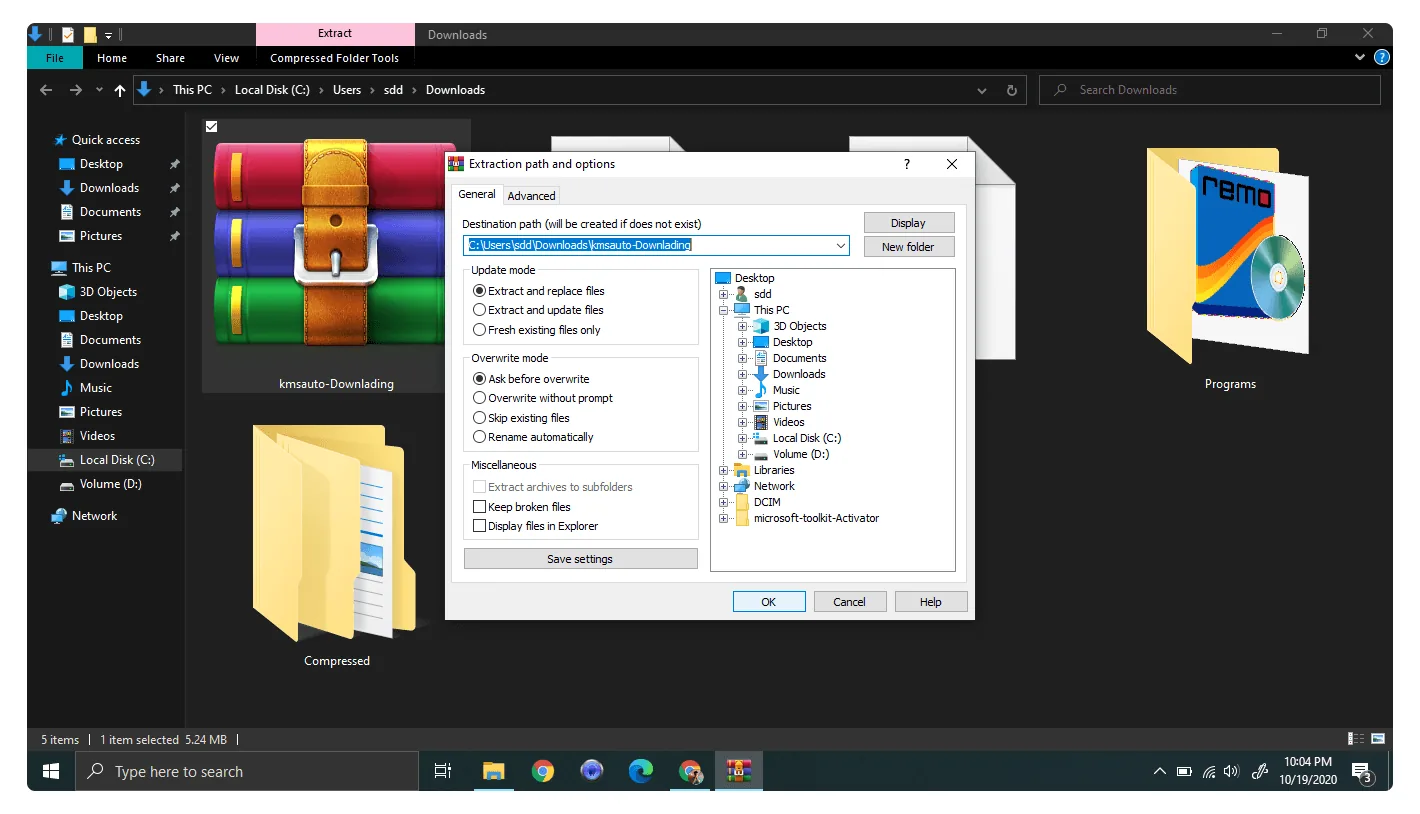Screen dimensions: 1420x814
Task: Enable Keep broken files checkbox
Action: point(522,507)
